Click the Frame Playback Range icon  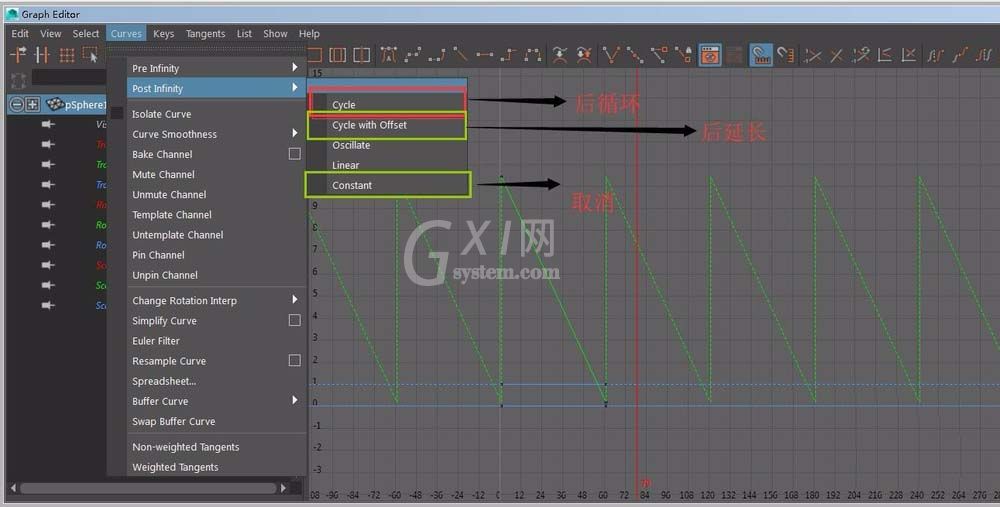337,55
